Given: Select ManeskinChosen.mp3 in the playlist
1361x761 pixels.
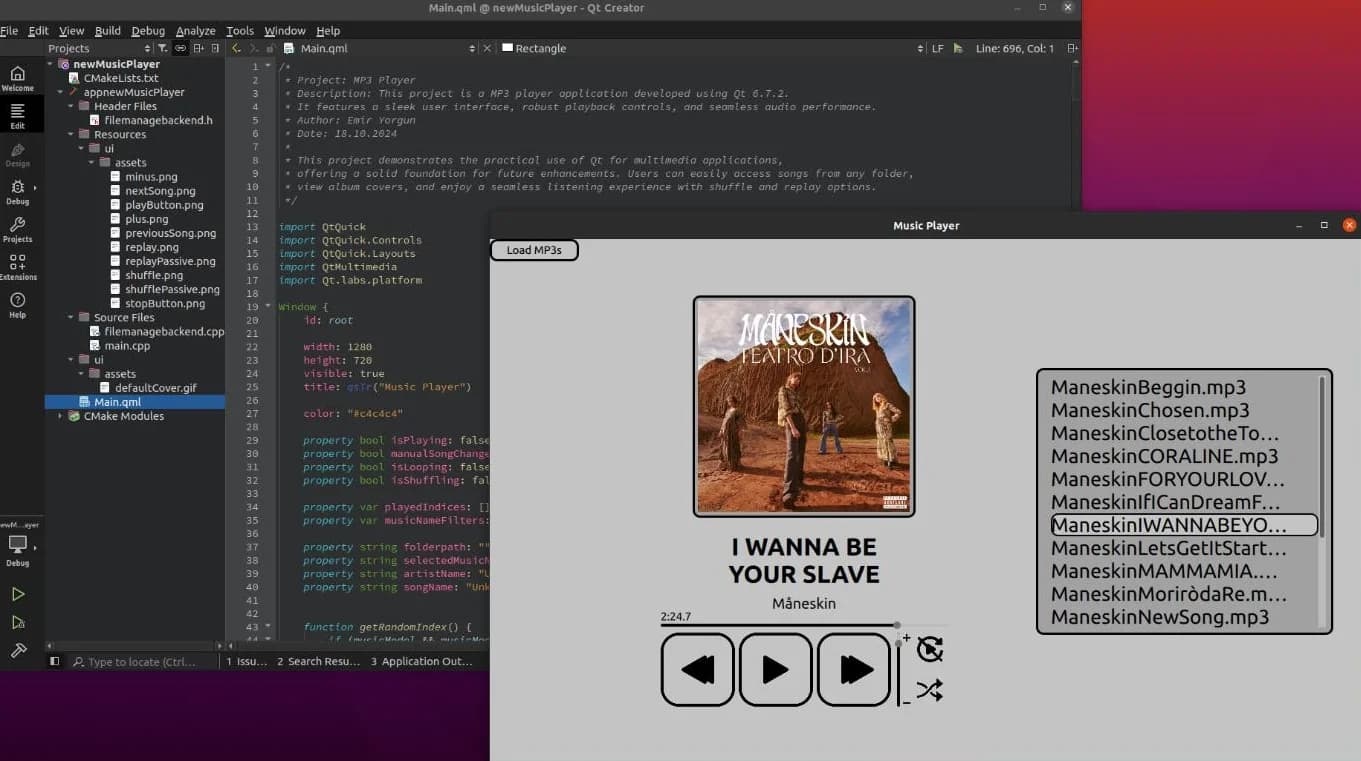Looking at the screenshot, I should click(1184, 411).
